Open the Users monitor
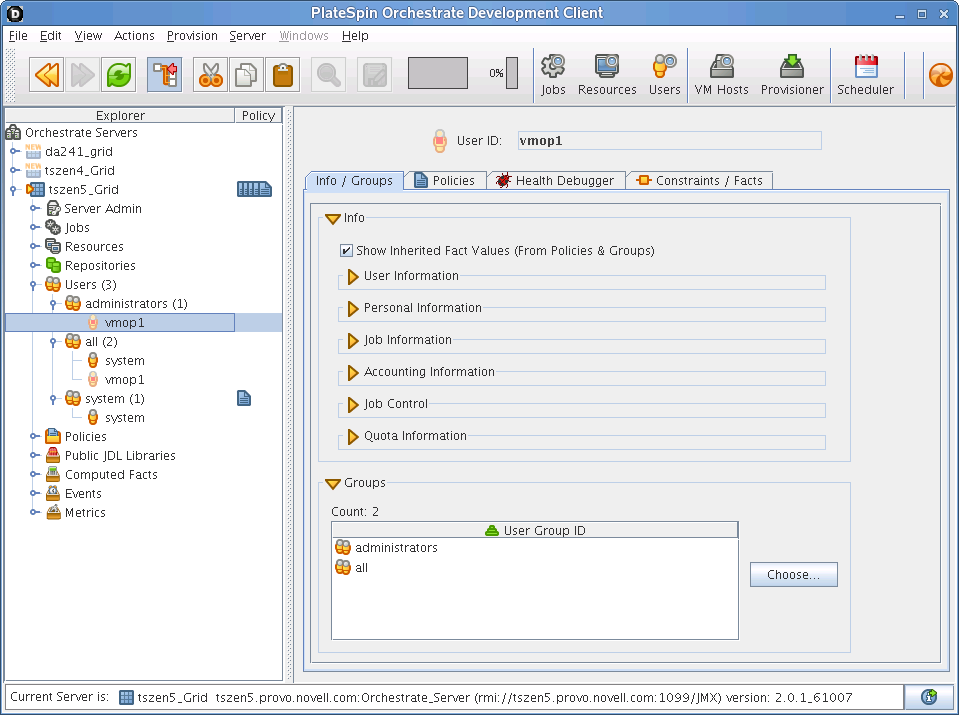The image size is (959, 715). pos(664,75)
